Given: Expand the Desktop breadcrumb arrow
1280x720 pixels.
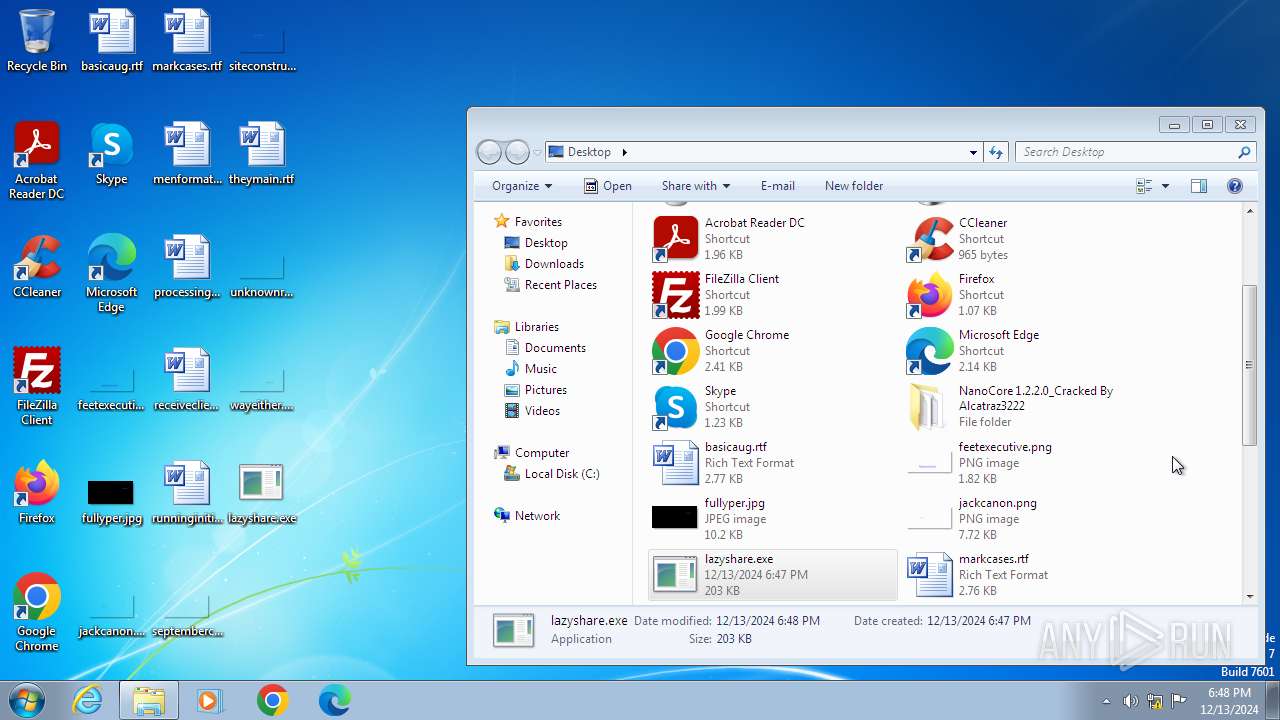Looking at the screenshot, I should (x=625, y=152).
